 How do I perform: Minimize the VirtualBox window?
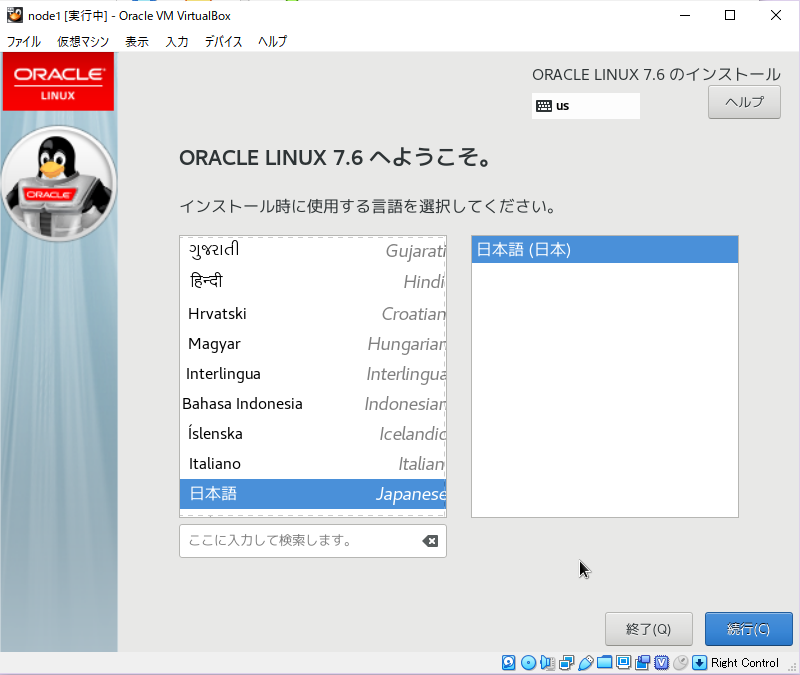(685, 15)
